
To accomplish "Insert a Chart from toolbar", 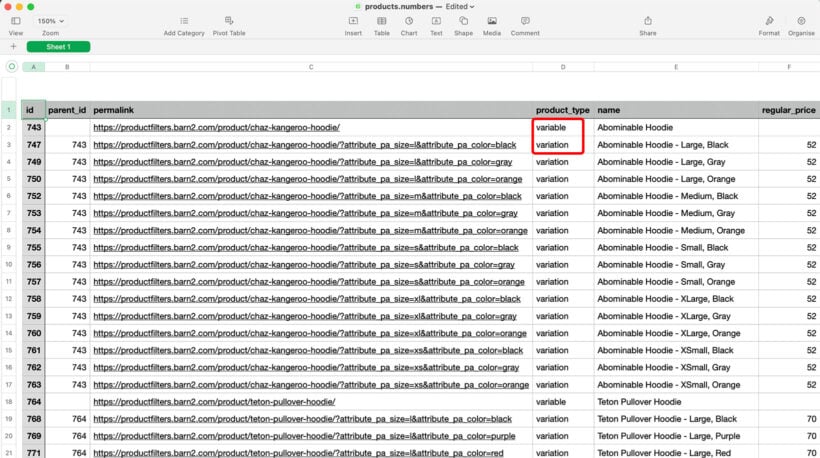I will point(409,21).
